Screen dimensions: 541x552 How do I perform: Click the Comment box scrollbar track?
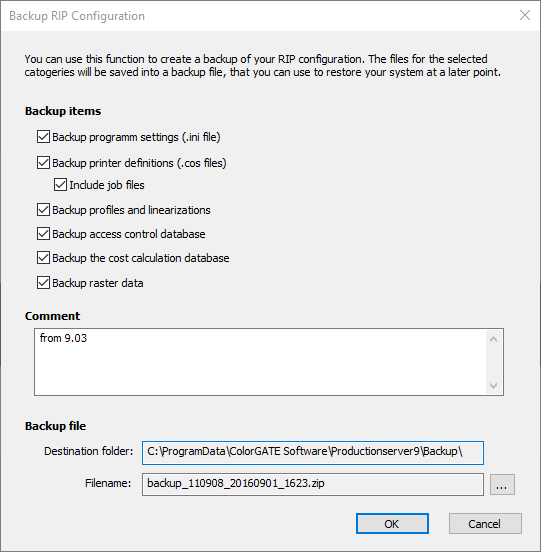(493, 362)
